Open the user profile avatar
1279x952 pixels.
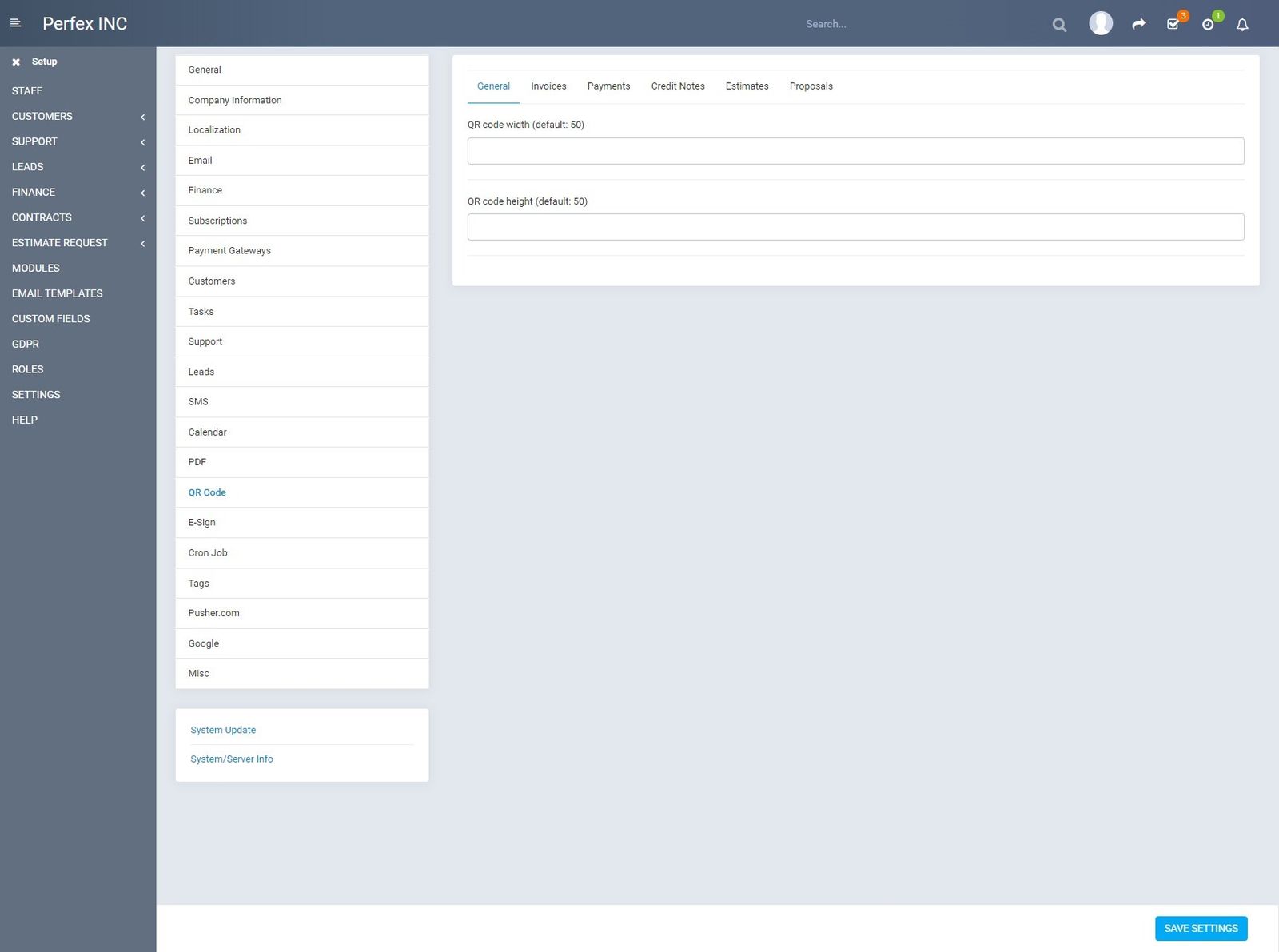tap(1101, 23)
